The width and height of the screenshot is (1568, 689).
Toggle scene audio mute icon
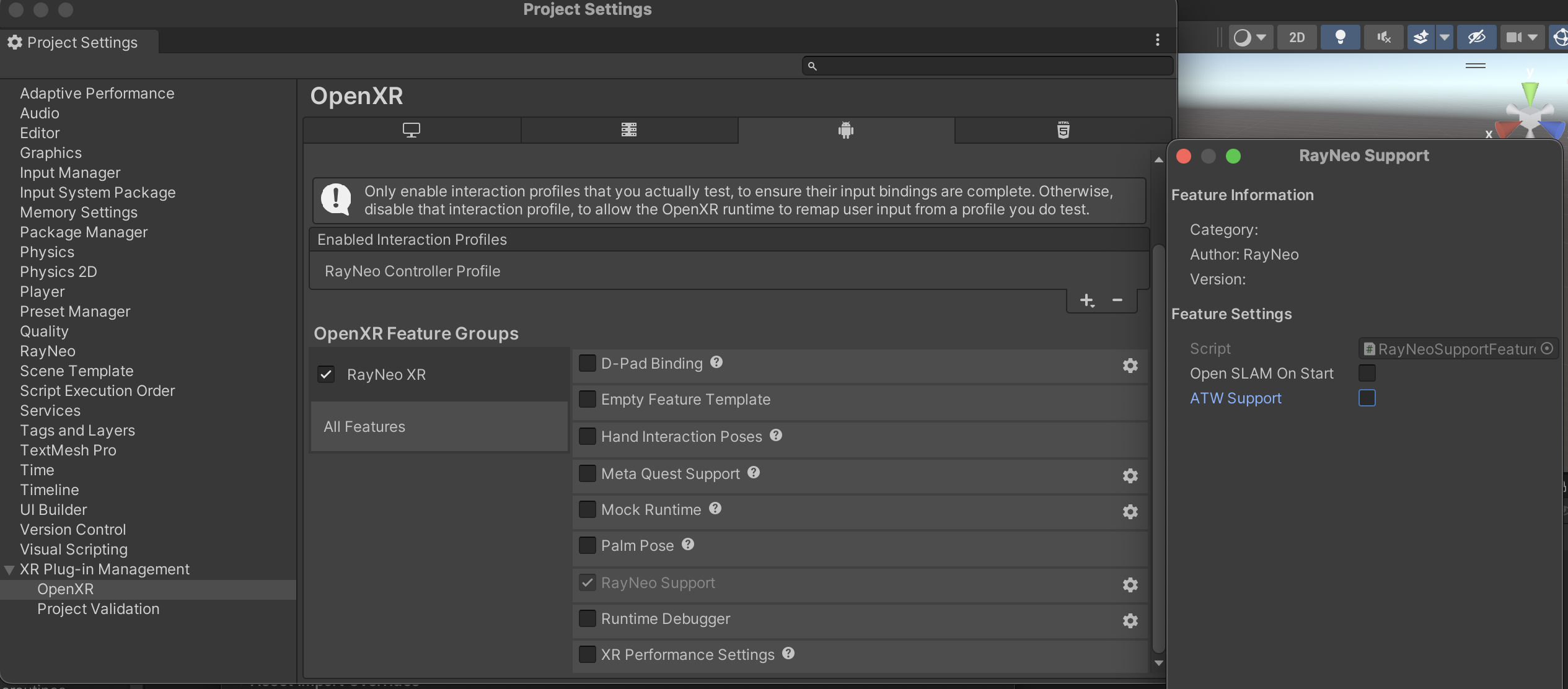[x=1383, y=38]
